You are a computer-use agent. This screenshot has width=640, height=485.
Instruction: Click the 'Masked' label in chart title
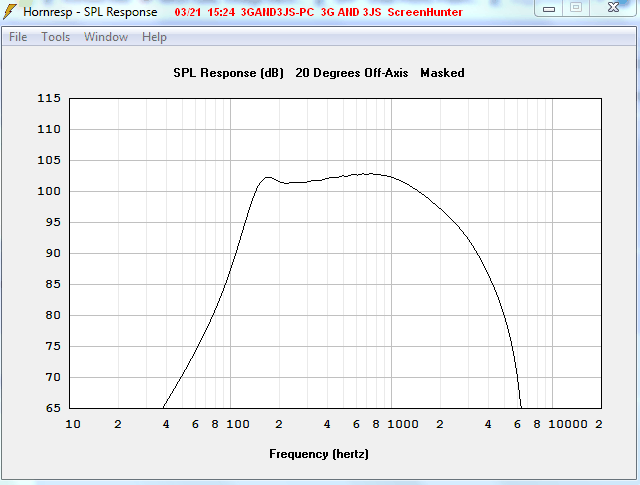(x=442, y=73)
